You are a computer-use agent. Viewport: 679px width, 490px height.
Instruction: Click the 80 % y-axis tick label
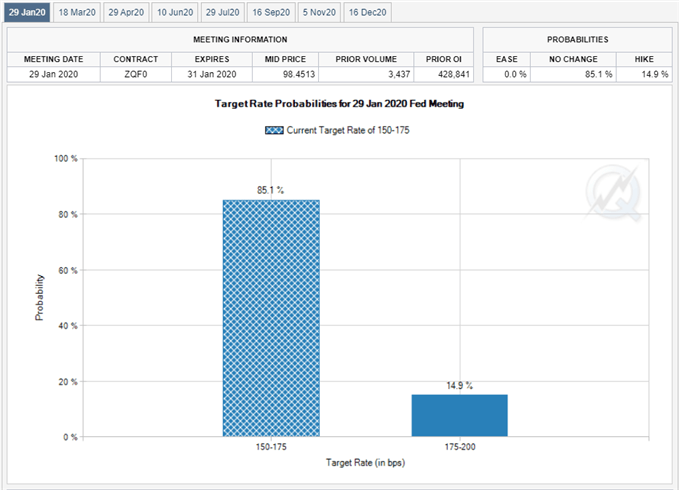tap(68, 214)
